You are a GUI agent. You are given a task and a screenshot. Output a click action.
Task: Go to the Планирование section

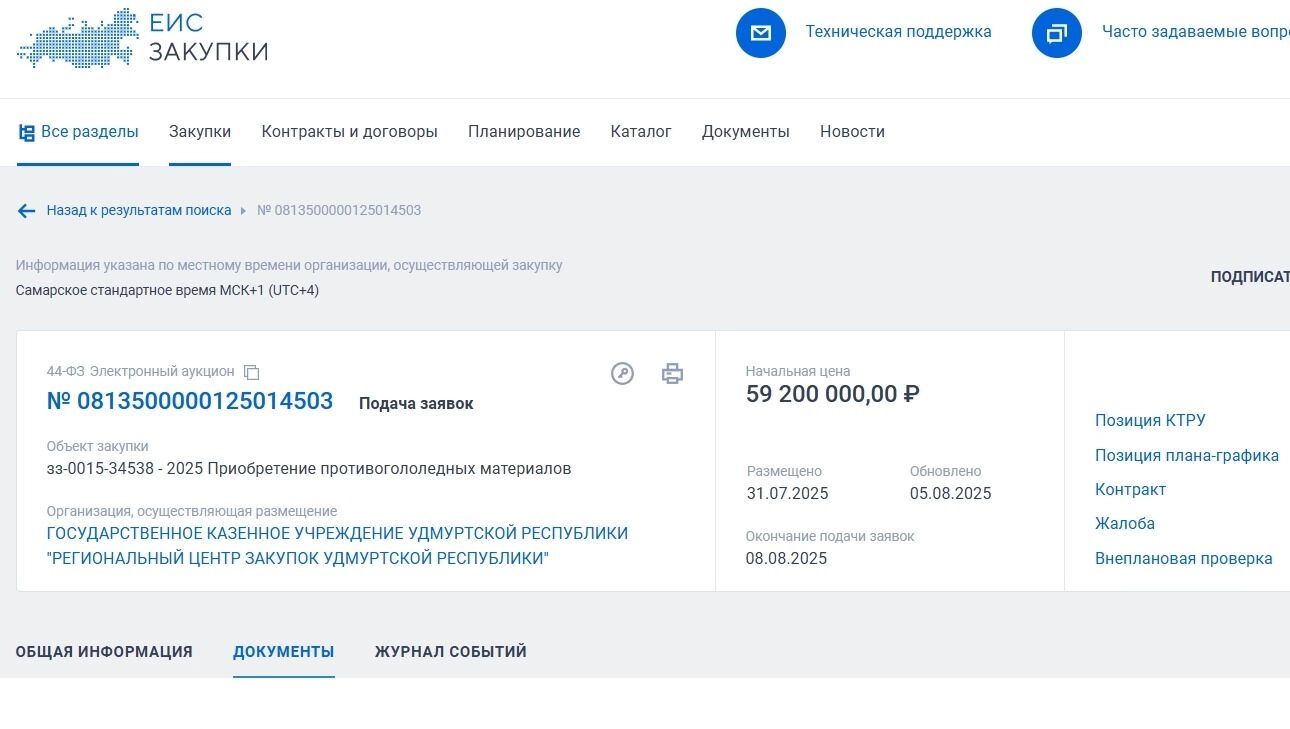[x=524, y=132]
